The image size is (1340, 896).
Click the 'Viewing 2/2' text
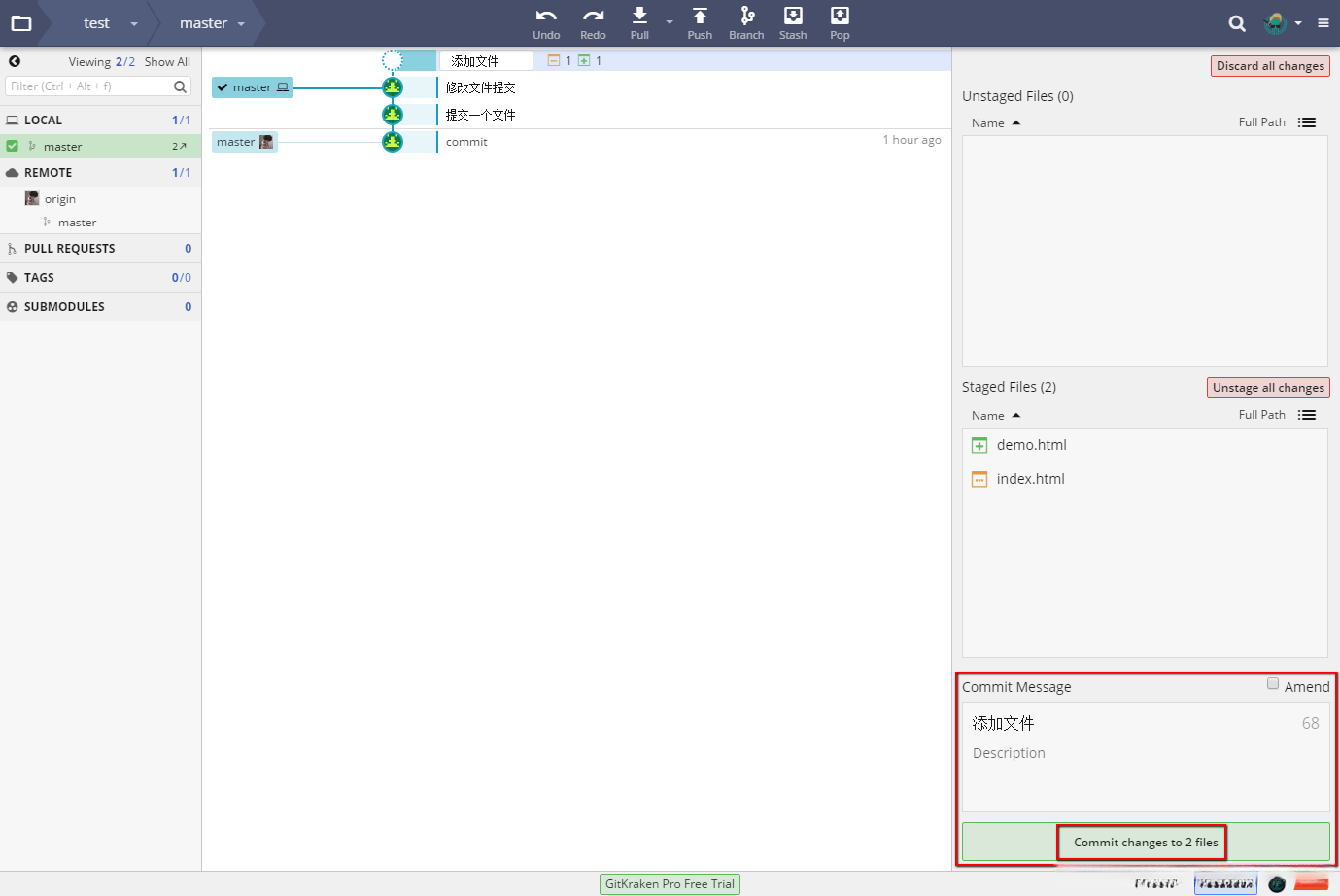coord(102,61)
